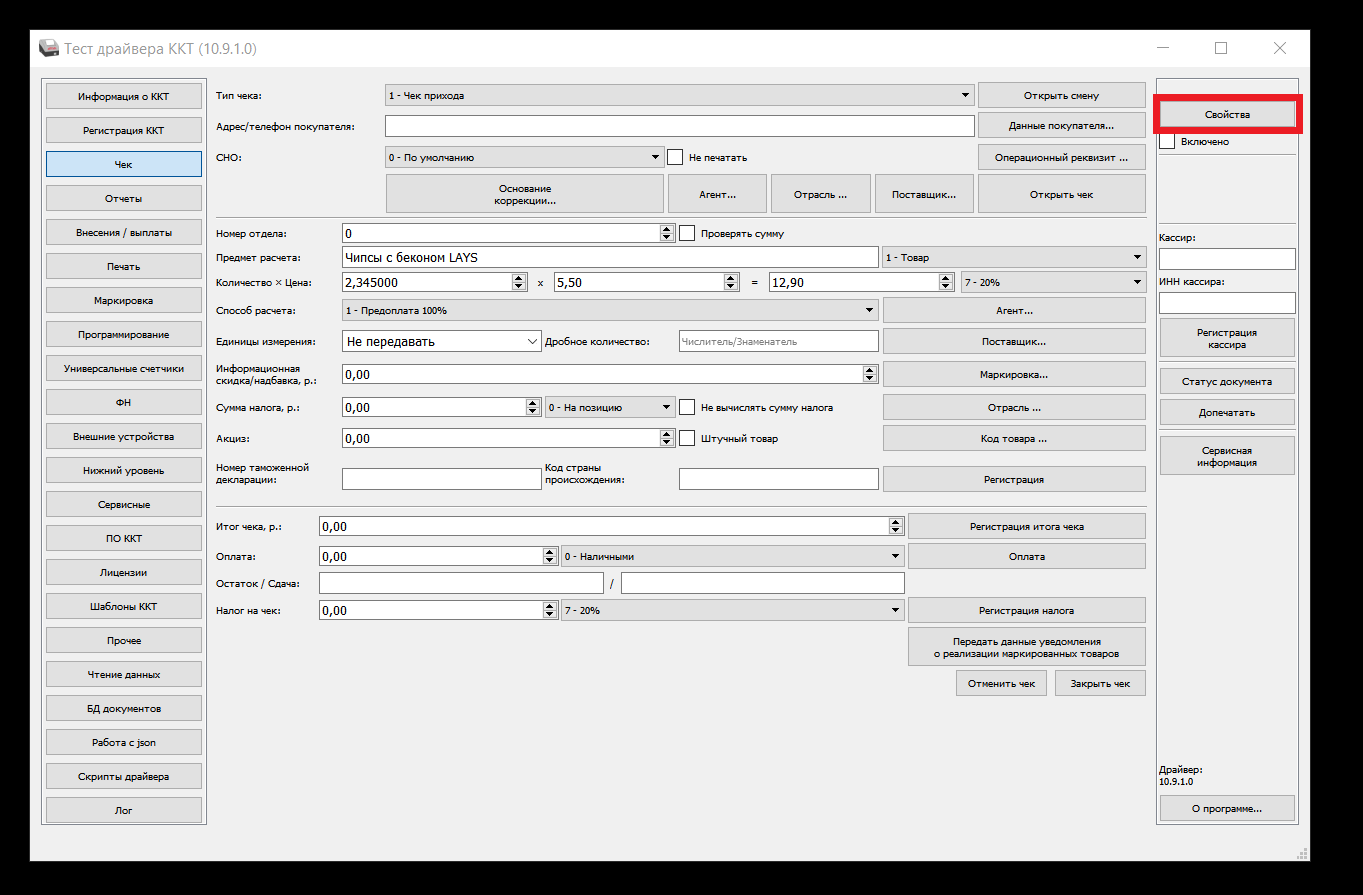
Task: Switch to the "ФН" section
Action: (x=124, y=403)
